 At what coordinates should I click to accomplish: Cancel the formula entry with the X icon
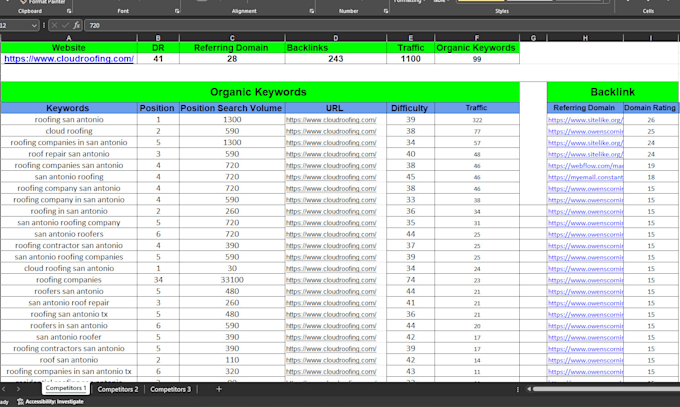pos(54,26)
